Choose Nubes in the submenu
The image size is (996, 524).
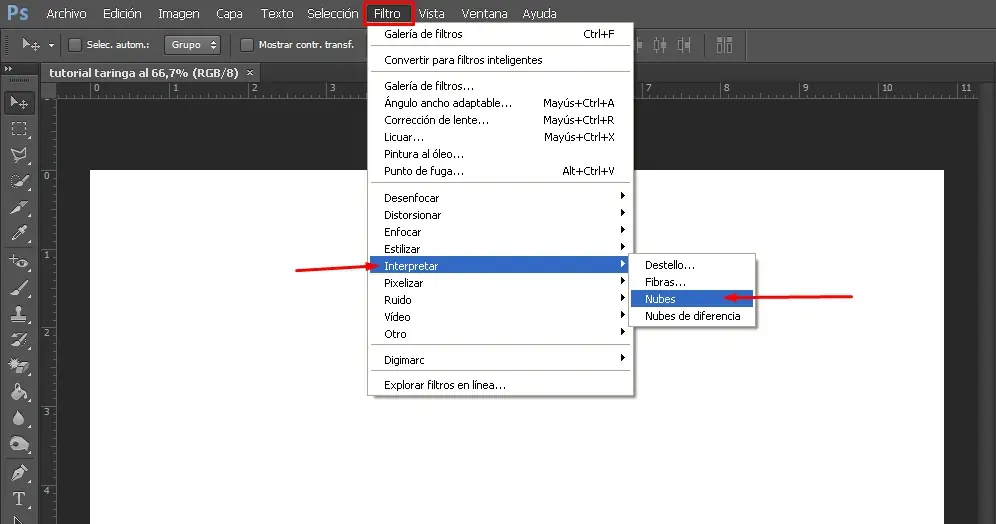[x=692, y=299]
